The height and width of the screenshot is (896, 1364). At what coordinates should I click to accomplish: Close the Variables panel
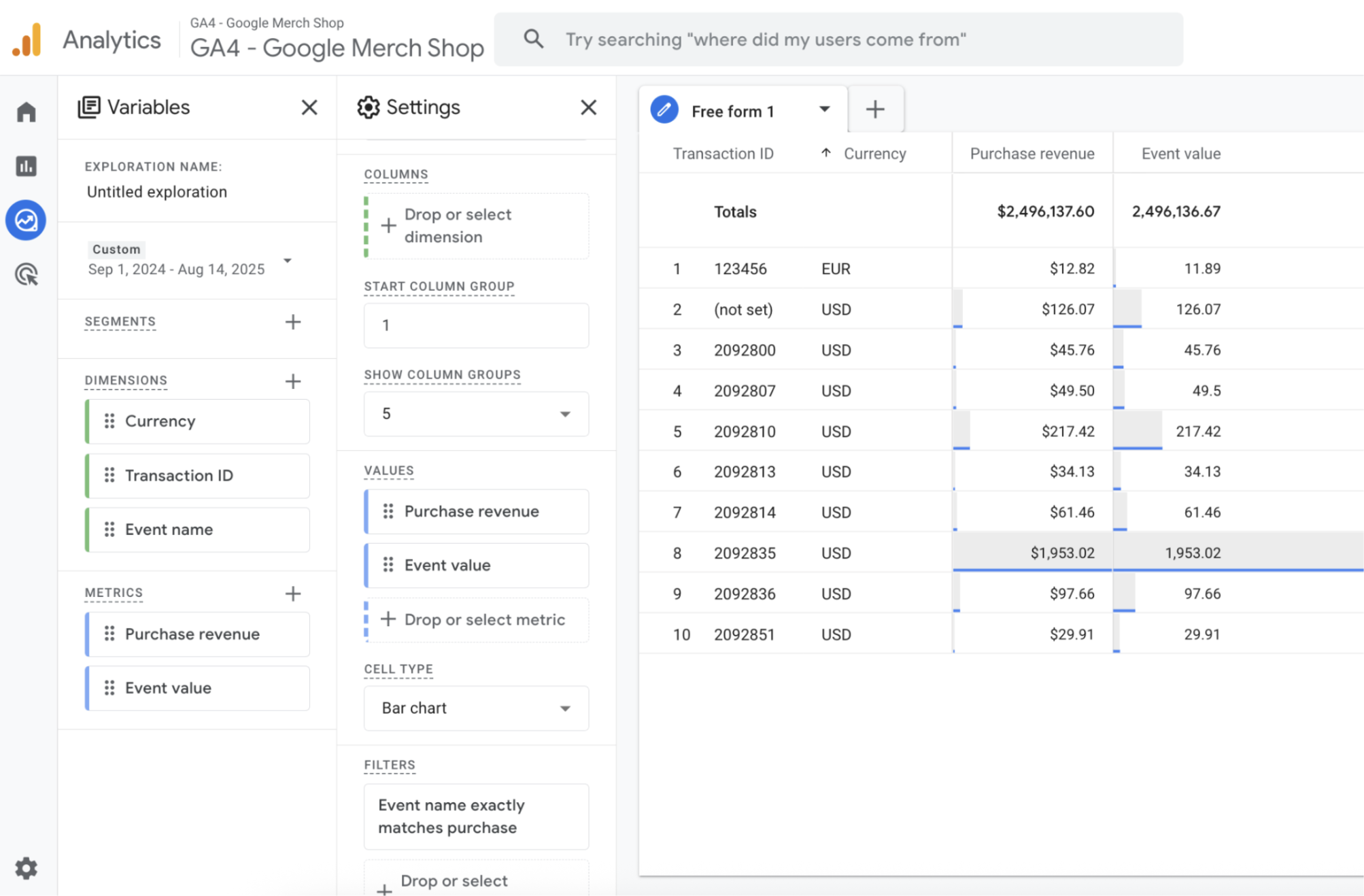pos(309,107)
